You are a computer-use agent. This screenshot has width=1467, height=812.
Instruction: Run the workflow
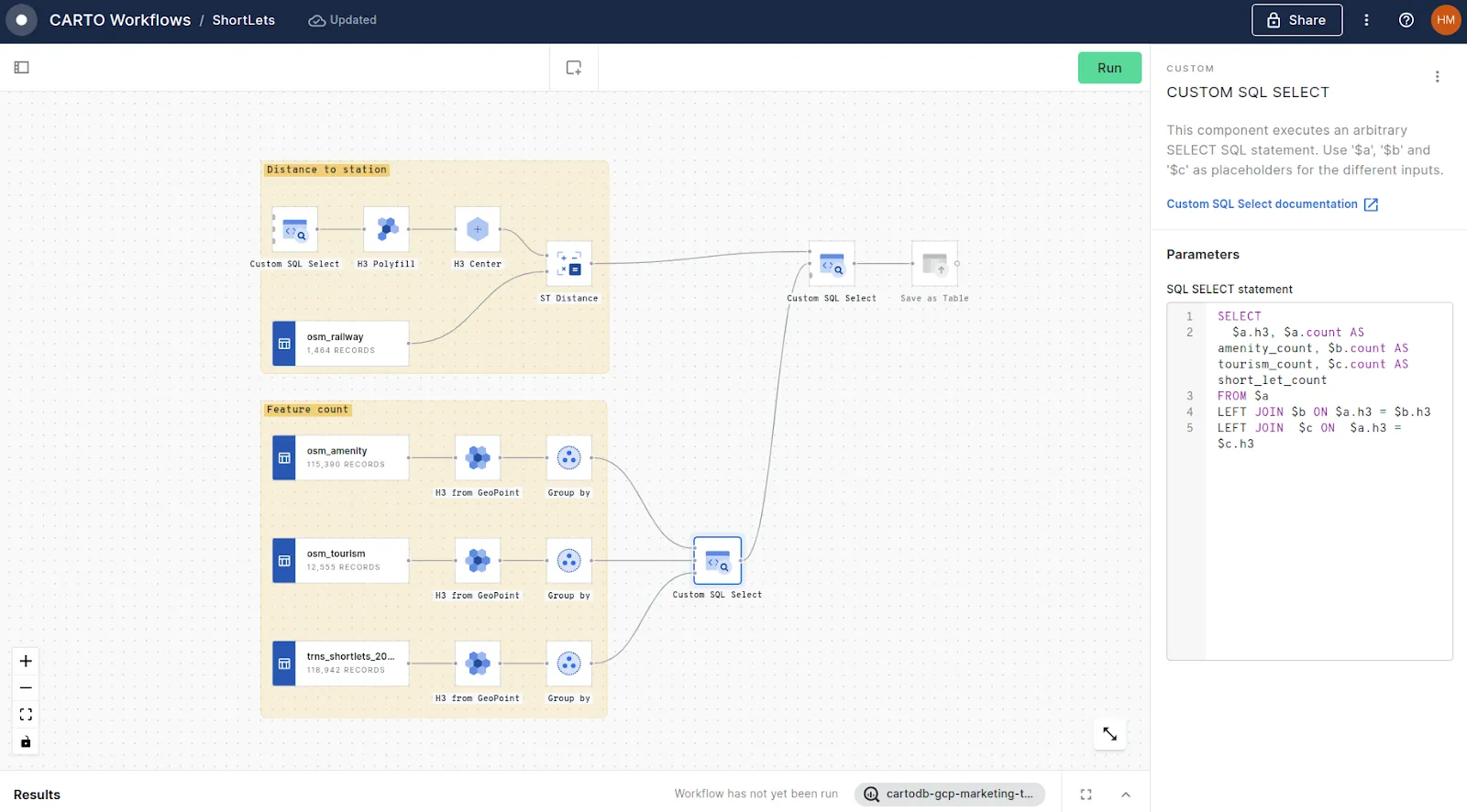click(x=1109, y=68)
